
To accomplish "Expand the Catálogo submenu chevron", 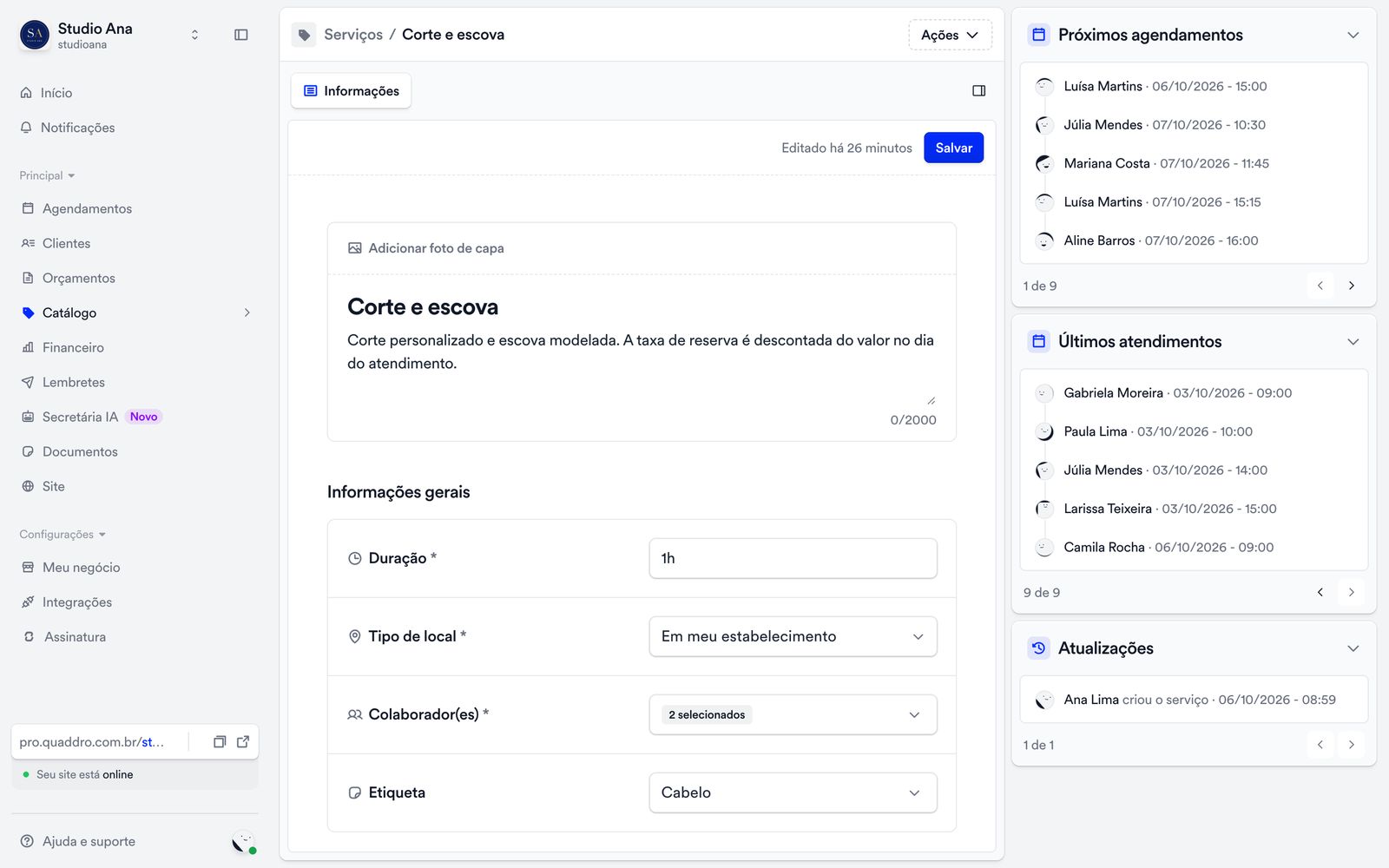I will [x=247, y=312].
